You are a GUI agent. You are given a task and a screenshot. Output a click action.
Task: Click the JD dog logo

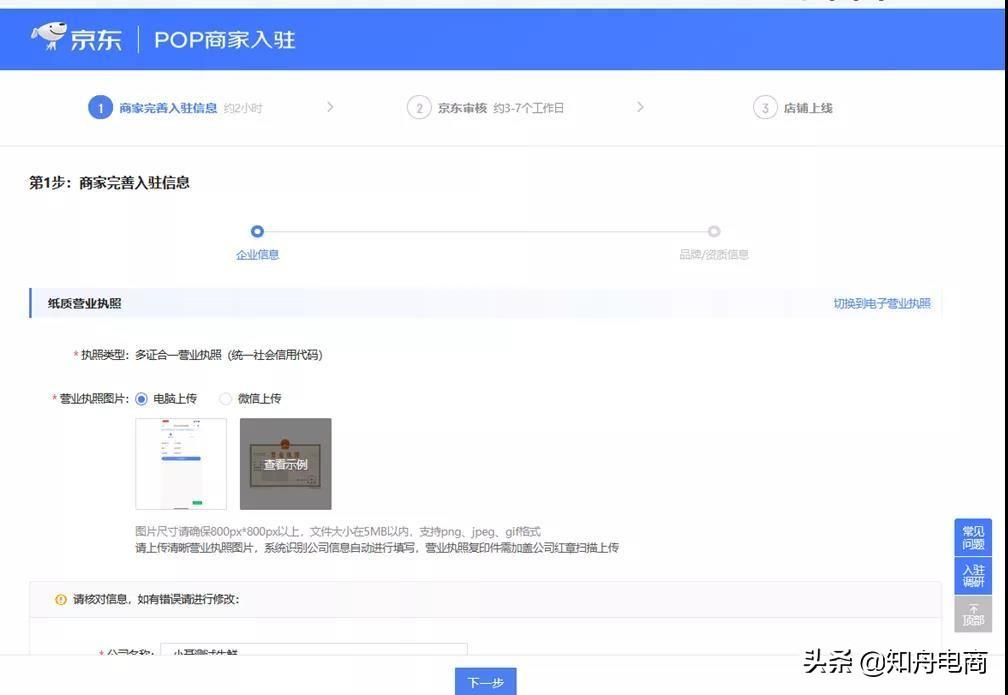click(48, 35)
